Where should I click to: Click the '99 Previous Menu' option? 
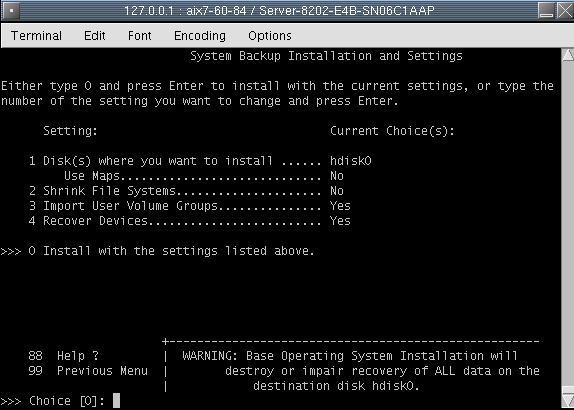click(88, 371)
